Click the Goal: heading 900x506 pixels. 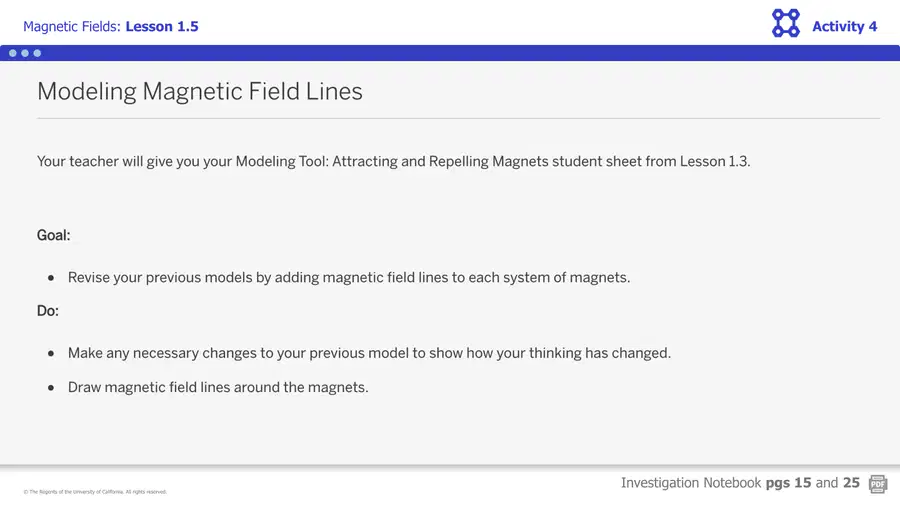coord(53,235)
